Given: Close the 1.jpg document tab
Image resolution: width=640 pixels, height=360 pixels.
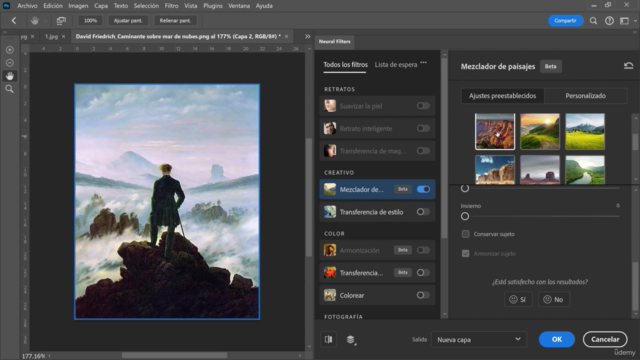Looking at the screenshot, I should coord(63,36).
